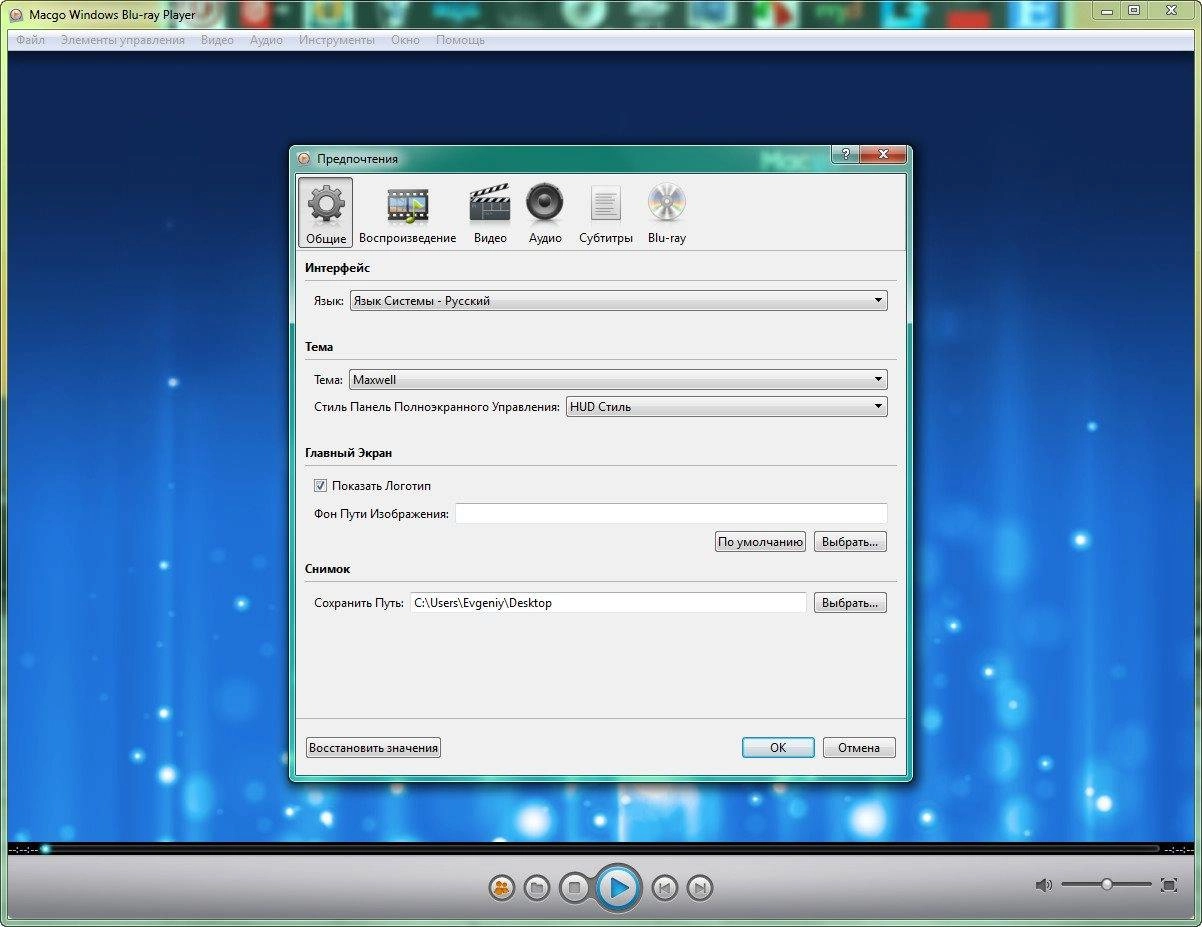Click the Восстановить значения button

[x=373, y=748]
